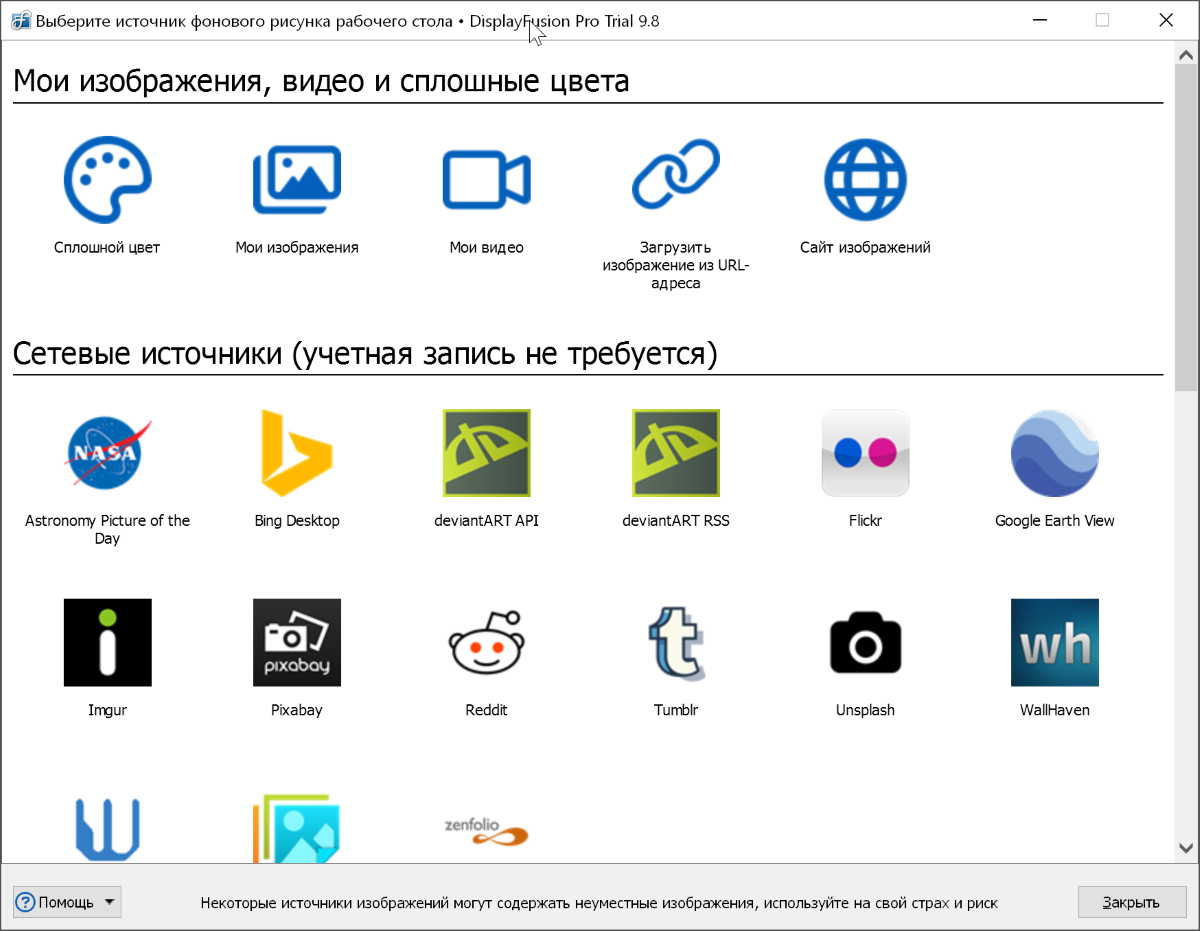Click the blue help question mark icon
1200x931 pixels.
pyautogui.click(x=26, y=902)
